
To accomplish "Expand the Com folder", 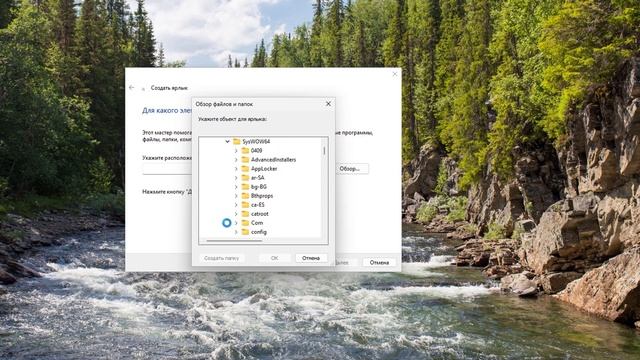I will tap(236, 222).
